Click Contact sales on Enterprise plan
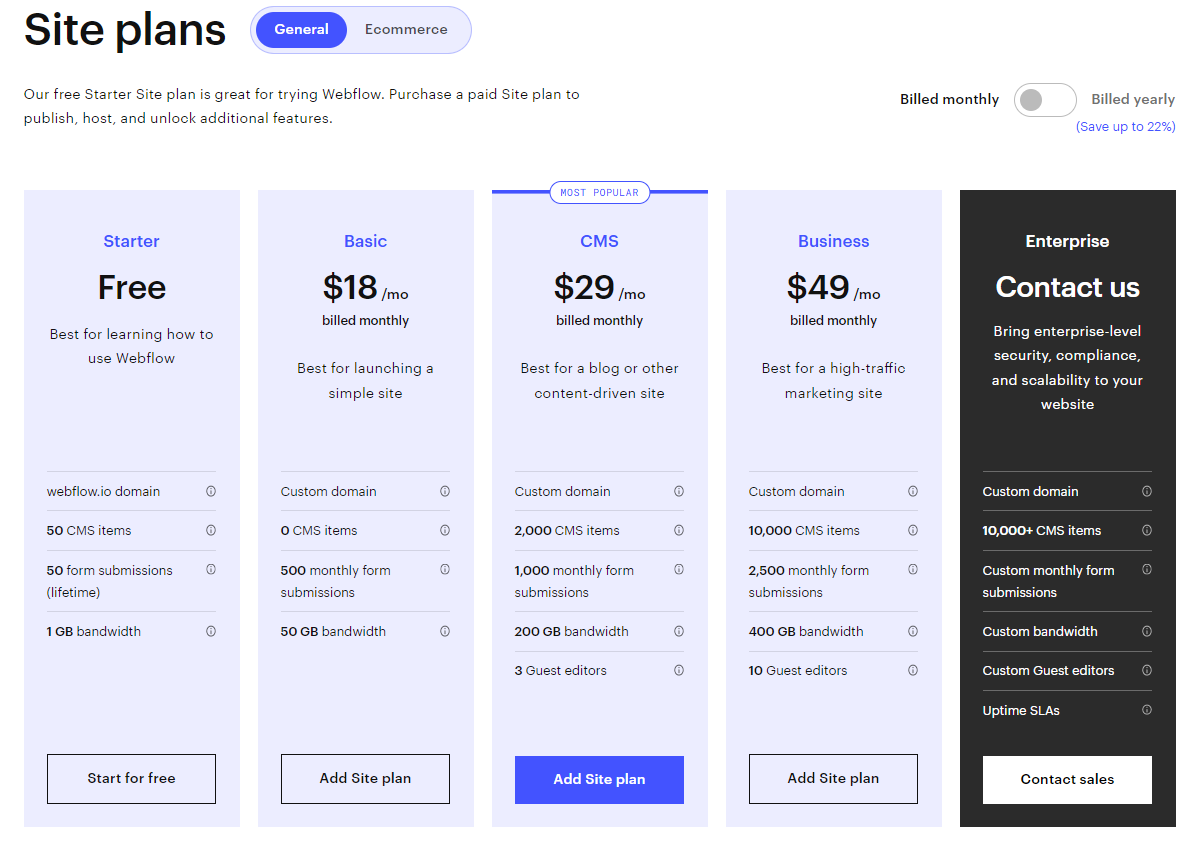Image resolution: width=1199 pixels, height=847 pixels. click(x=1067, y=779)
